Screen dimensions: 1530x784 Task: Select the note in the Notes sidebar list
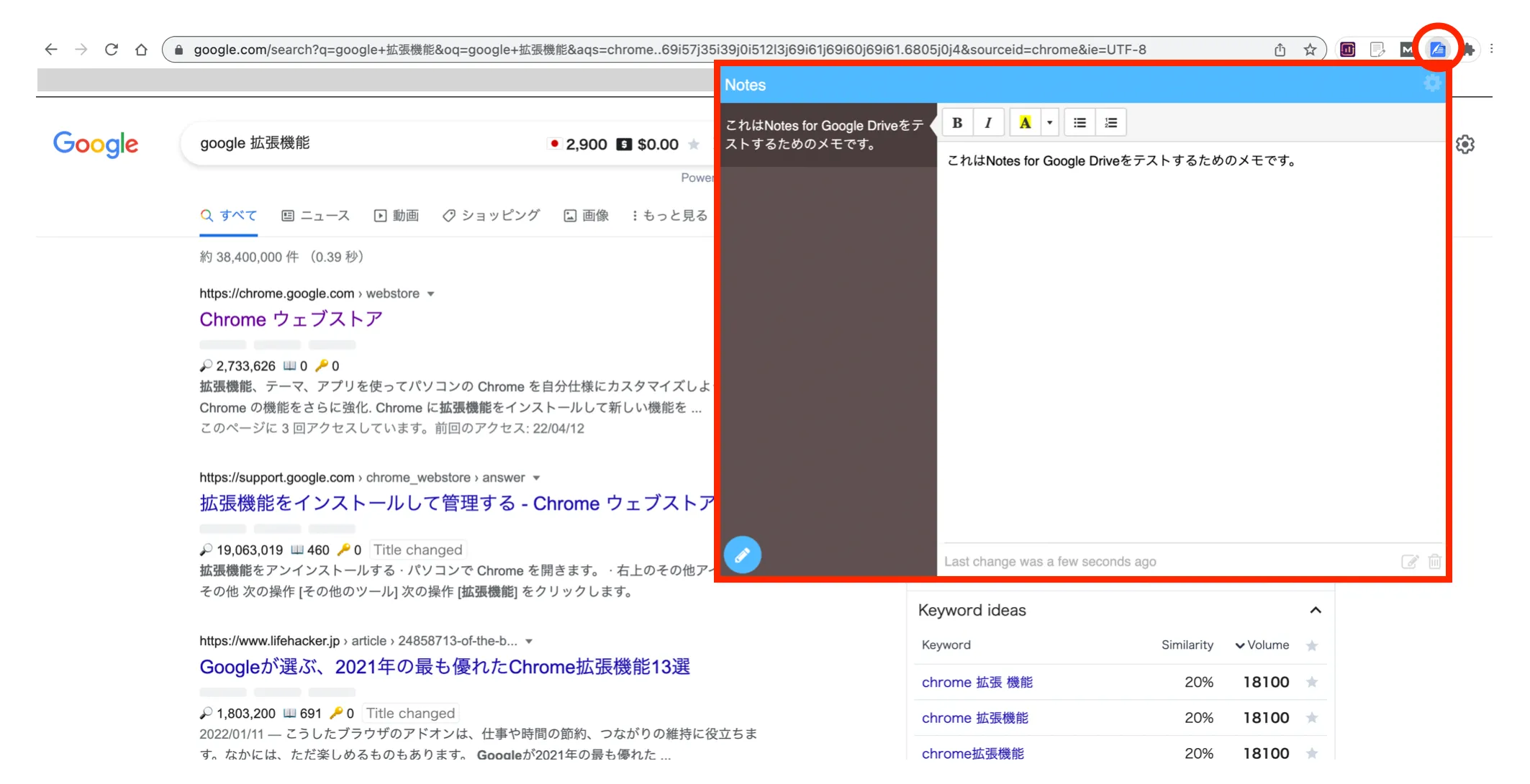click(x=828, y=135)
